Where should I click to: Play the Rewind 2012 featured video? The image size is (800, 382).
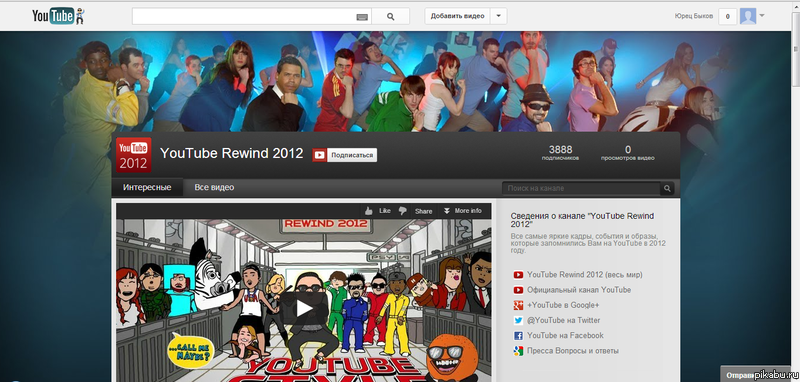point(304,308)
